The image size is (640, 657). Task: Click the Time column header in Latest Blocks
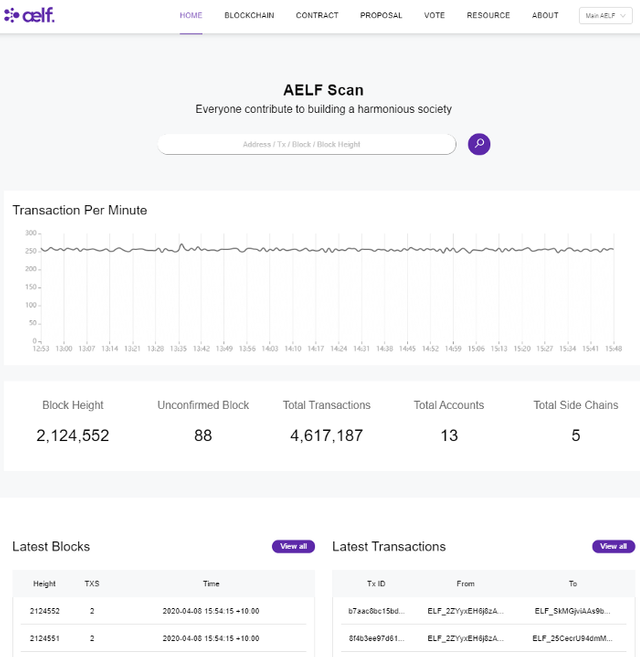211,584
